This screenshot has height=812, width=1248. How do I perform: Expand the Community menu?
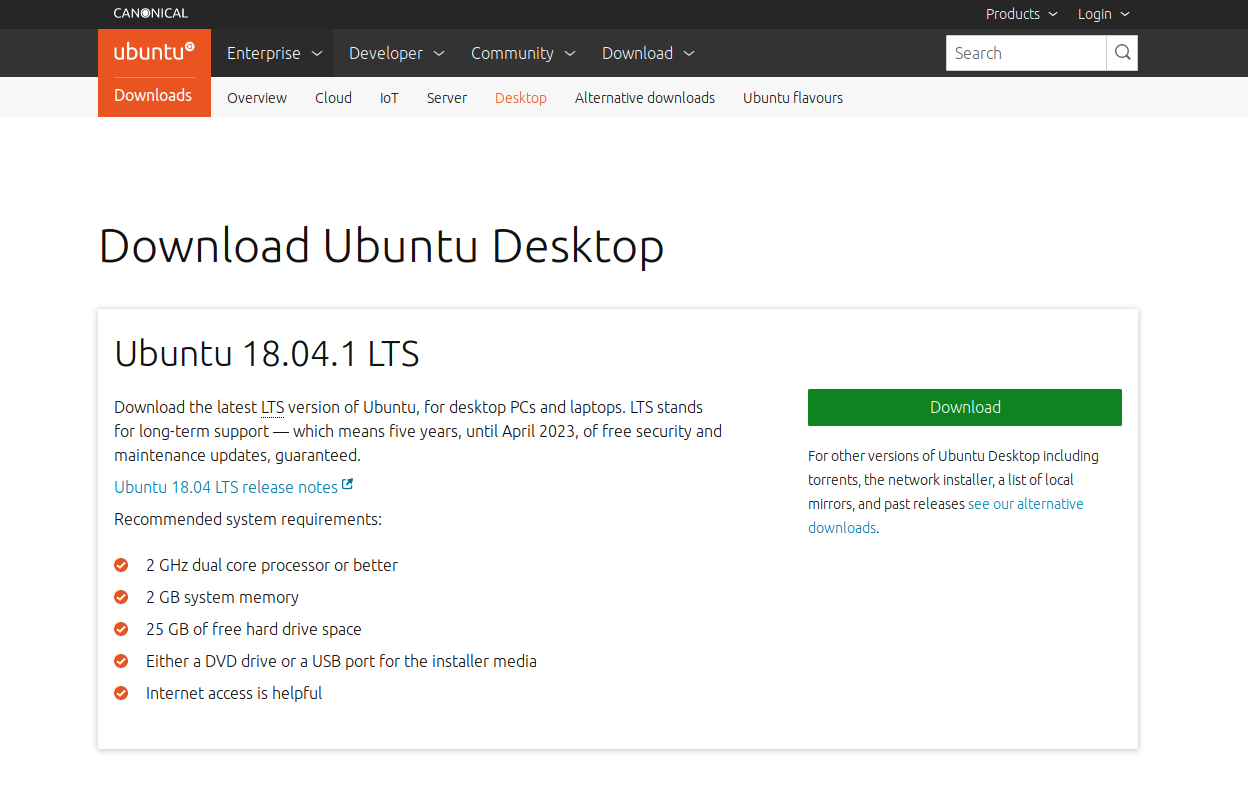[523, 53]
